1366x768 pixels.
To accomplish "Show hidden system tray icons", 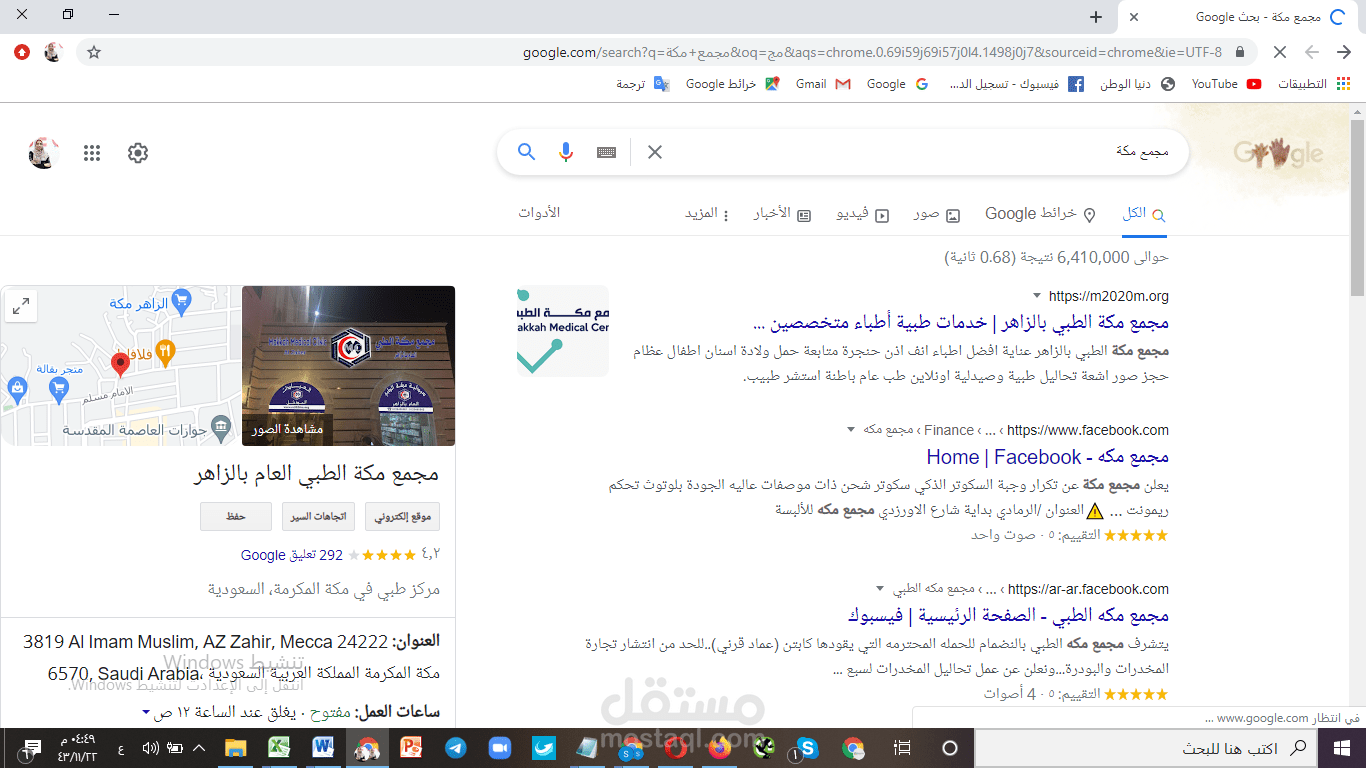I will 199,748.
